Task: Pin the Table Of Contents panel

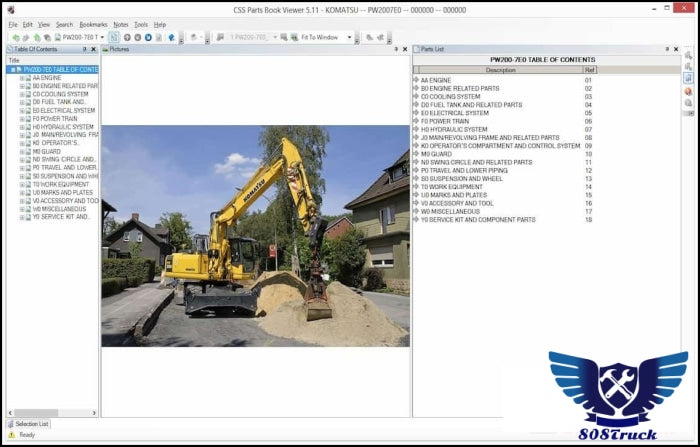Action: coord(84,48)
